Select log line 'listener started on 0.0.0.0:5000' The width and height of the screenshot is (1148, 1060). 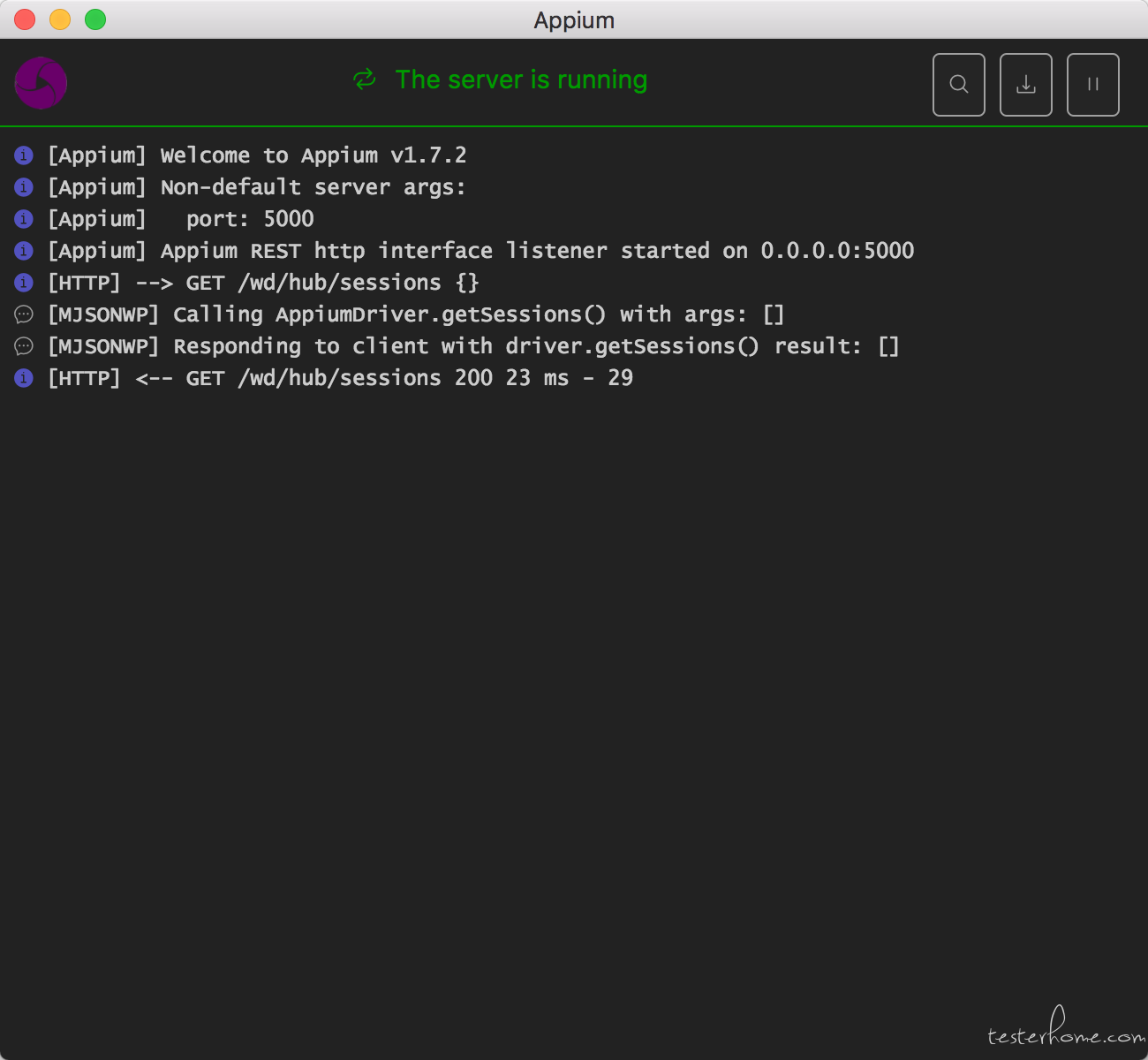click(710, 251)
